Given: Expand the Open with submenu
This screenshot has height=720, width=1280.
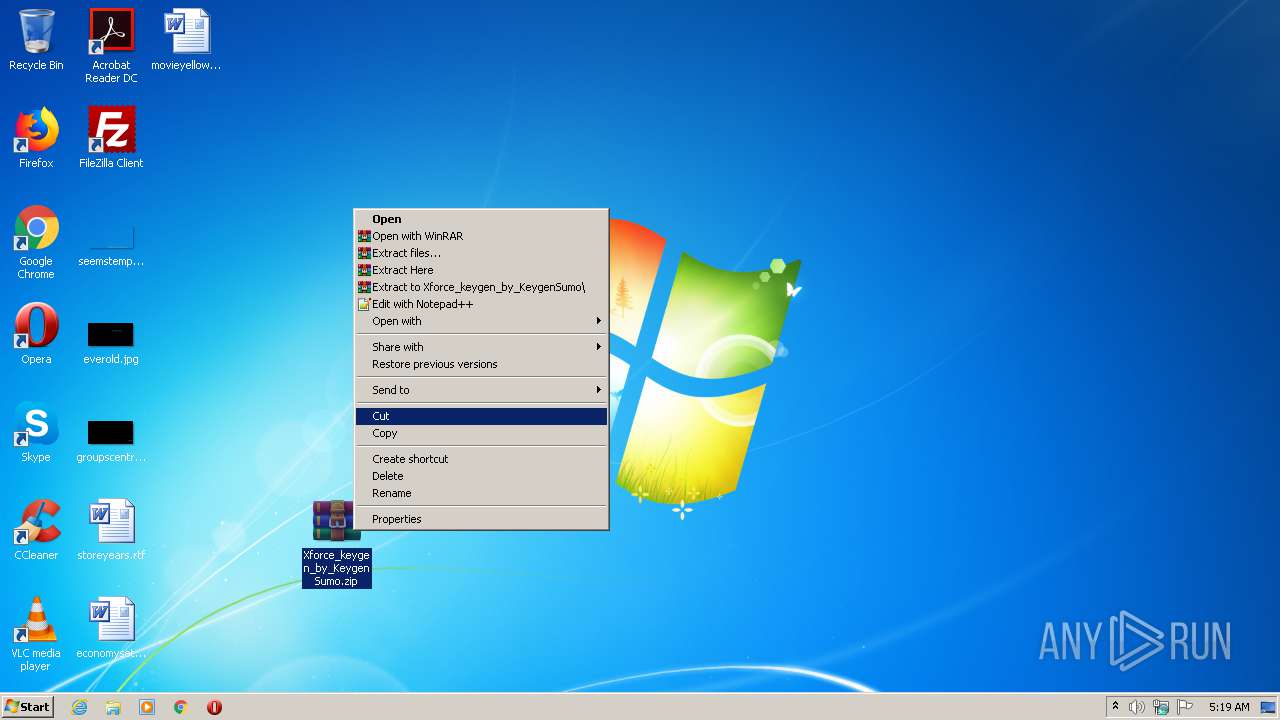Looking at the screenshot, I should (481, 321).
